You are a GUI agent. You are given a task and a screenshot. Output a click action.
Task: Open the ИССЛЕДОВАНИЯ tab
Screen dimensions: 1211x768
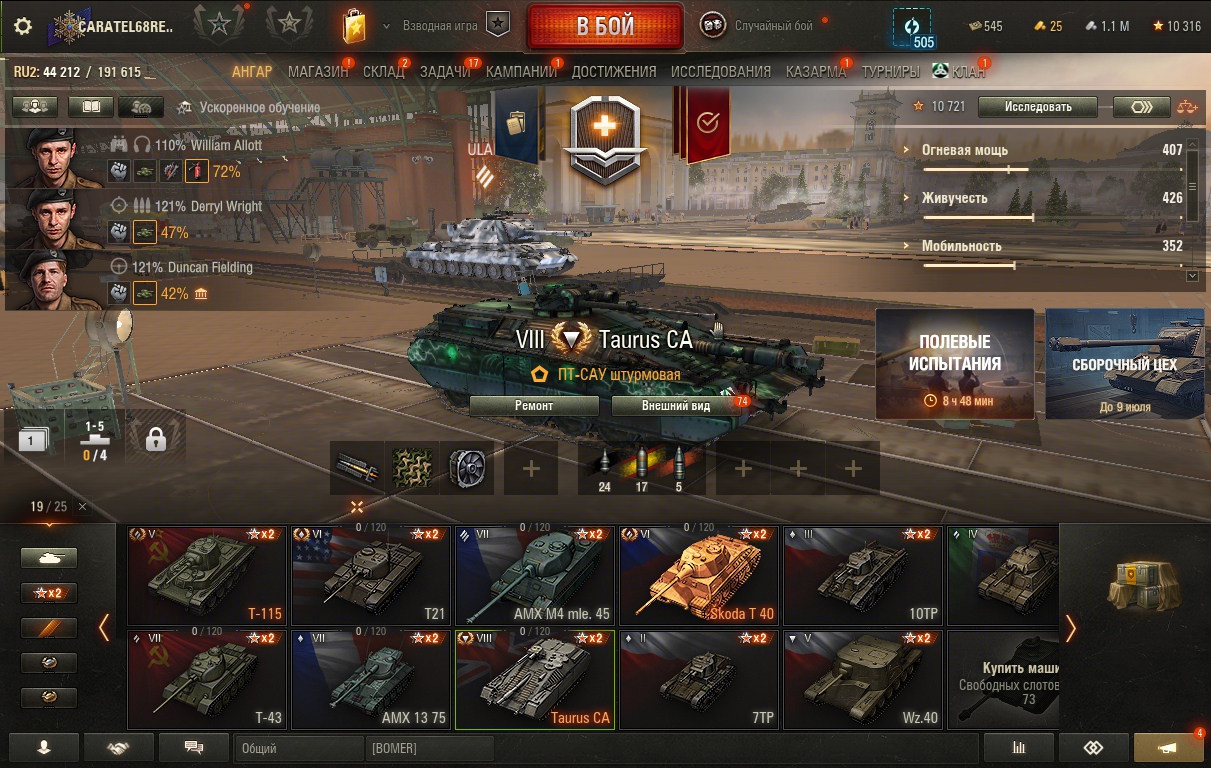721,72
